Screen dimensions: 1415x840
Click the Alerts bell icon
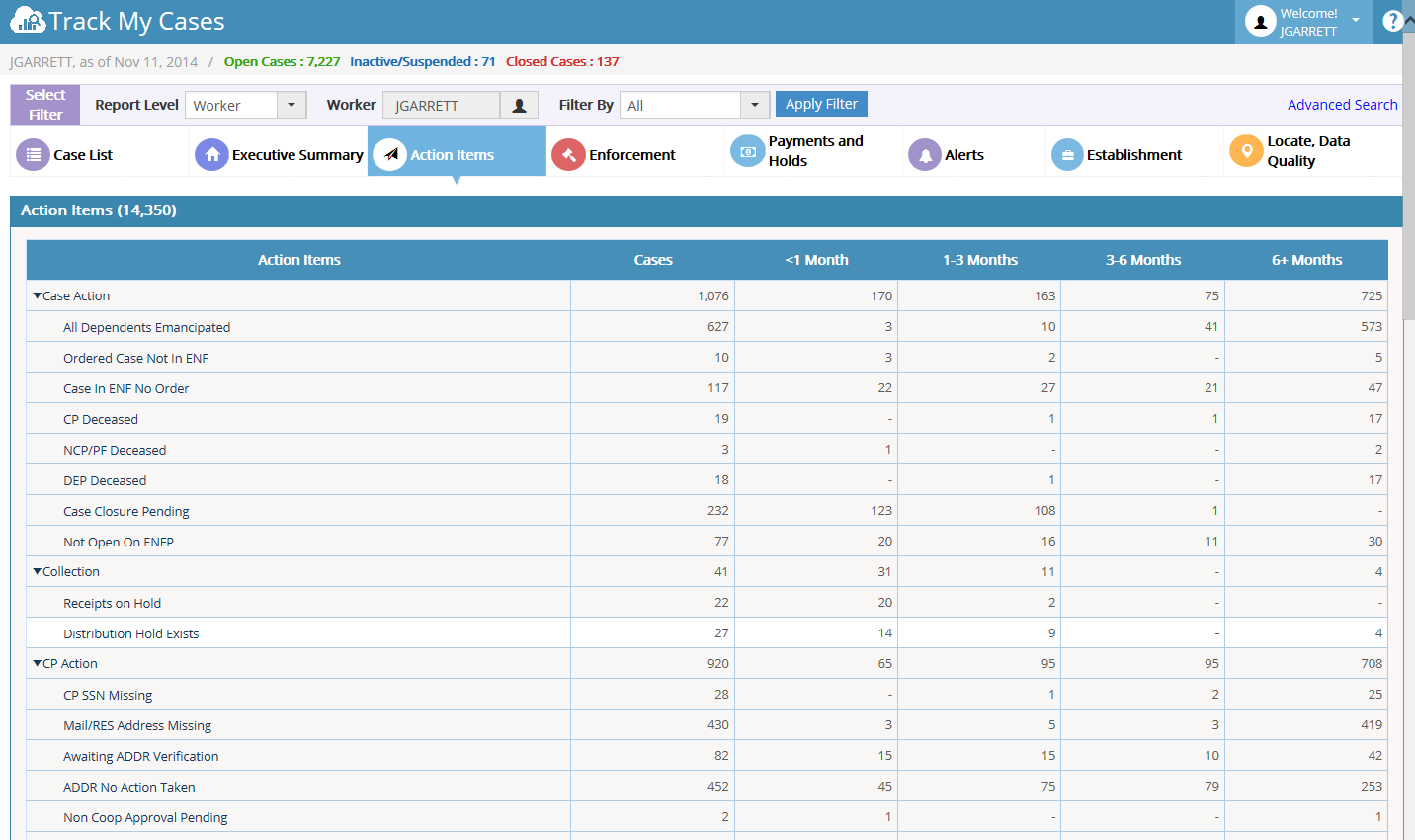click(925, 154)
